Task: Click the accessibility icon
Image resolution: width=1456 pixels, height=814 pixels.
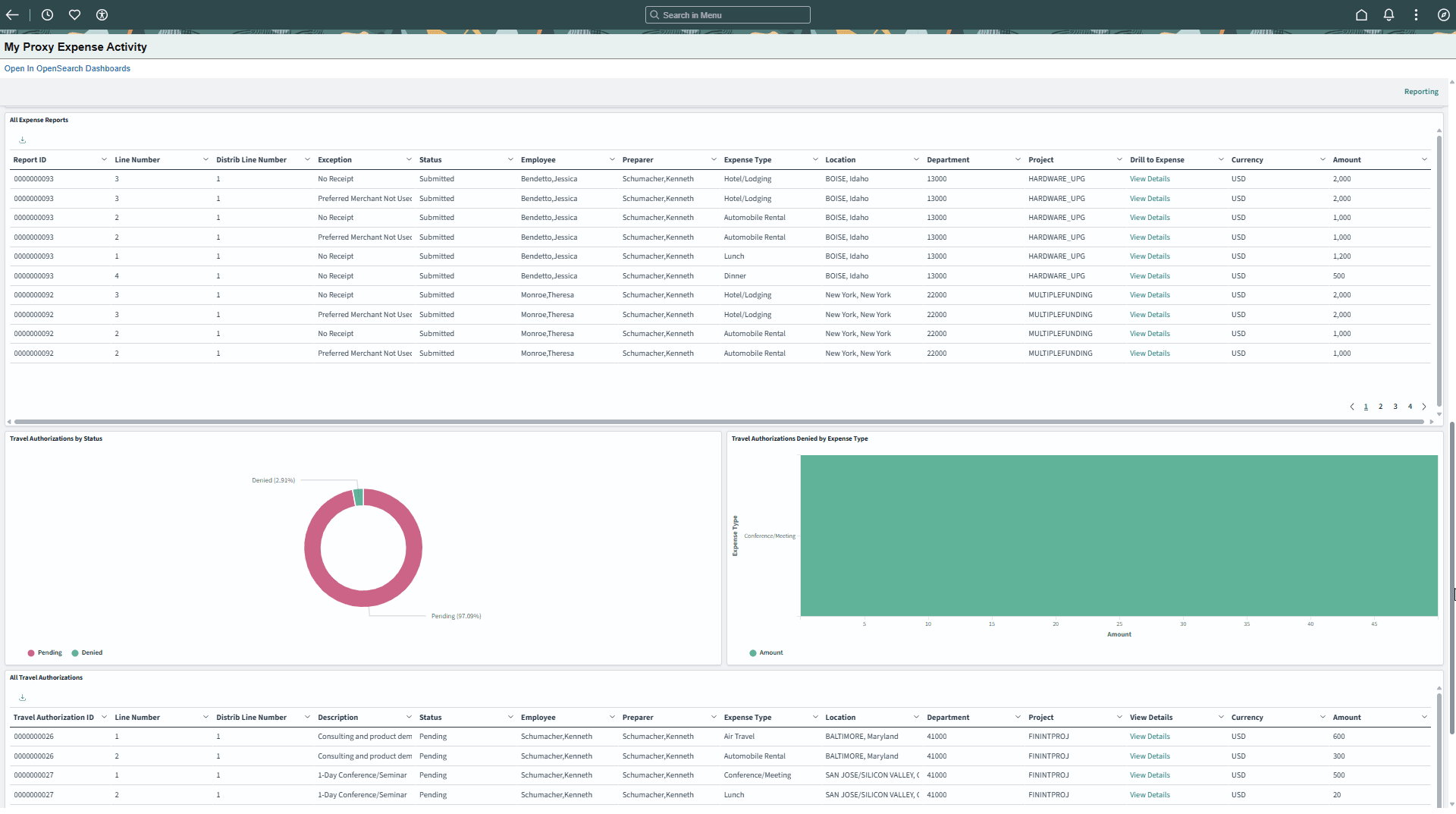Action: click(x=102, y=14)
